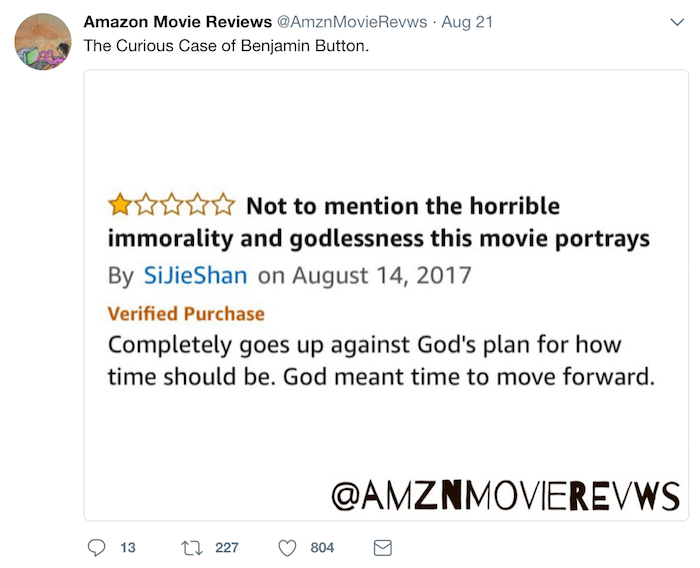Like the tweet with the heart icon
The height and width of the screenshot is (568, 700).
[x=288, y=548]
